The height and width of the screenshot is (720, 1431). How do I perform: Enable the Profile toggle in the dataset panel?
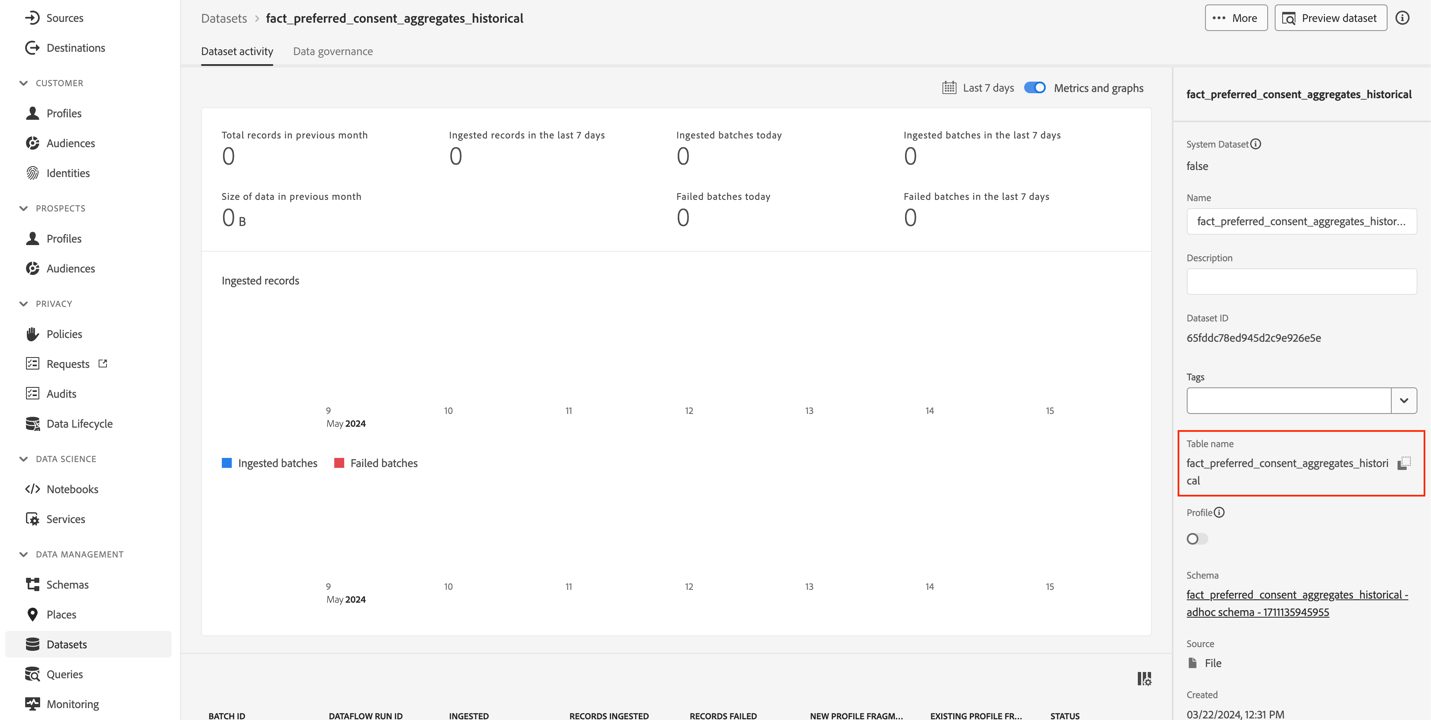(x=1196, y=538)
